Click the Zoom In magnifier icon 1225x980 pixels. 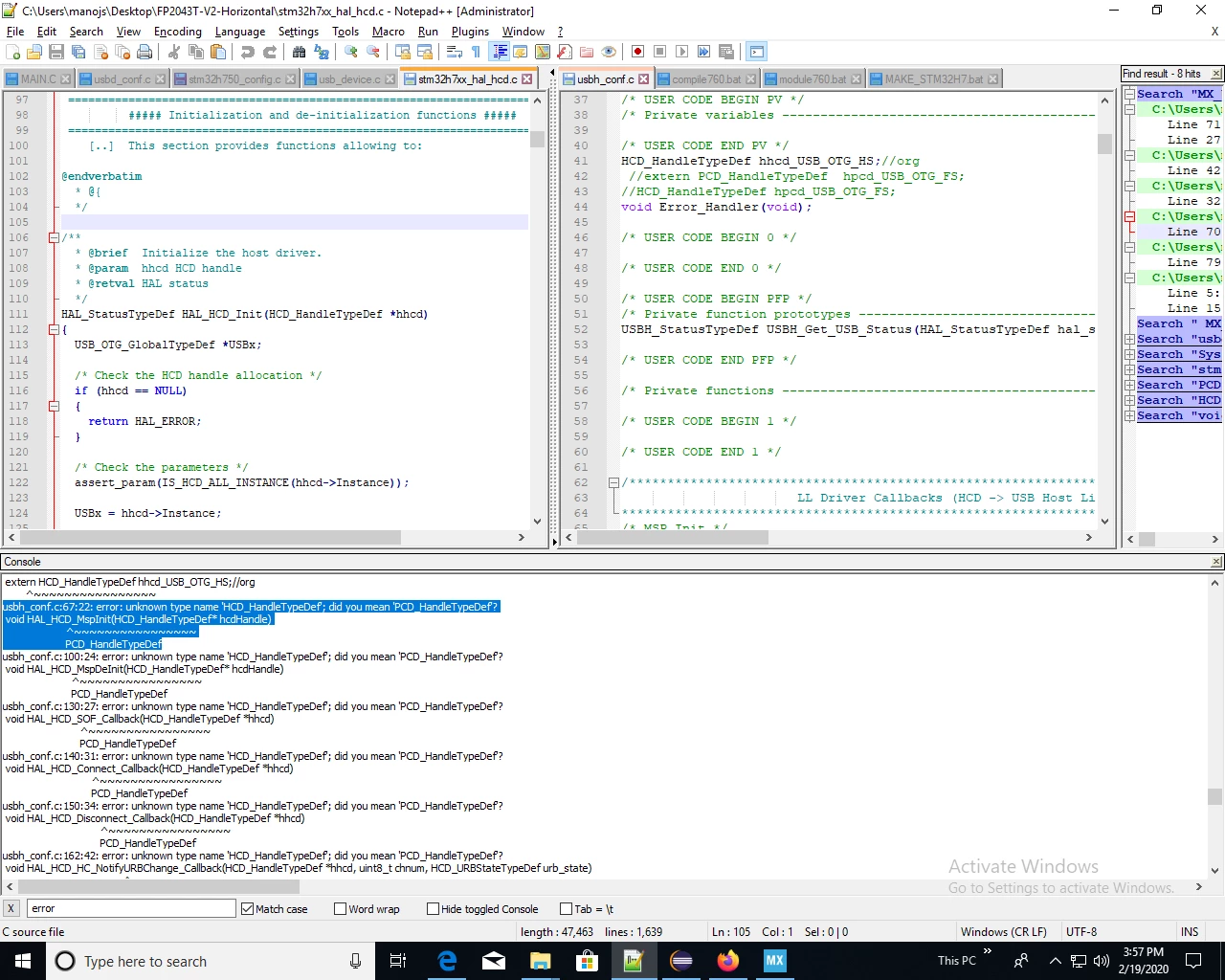point(351,52)
